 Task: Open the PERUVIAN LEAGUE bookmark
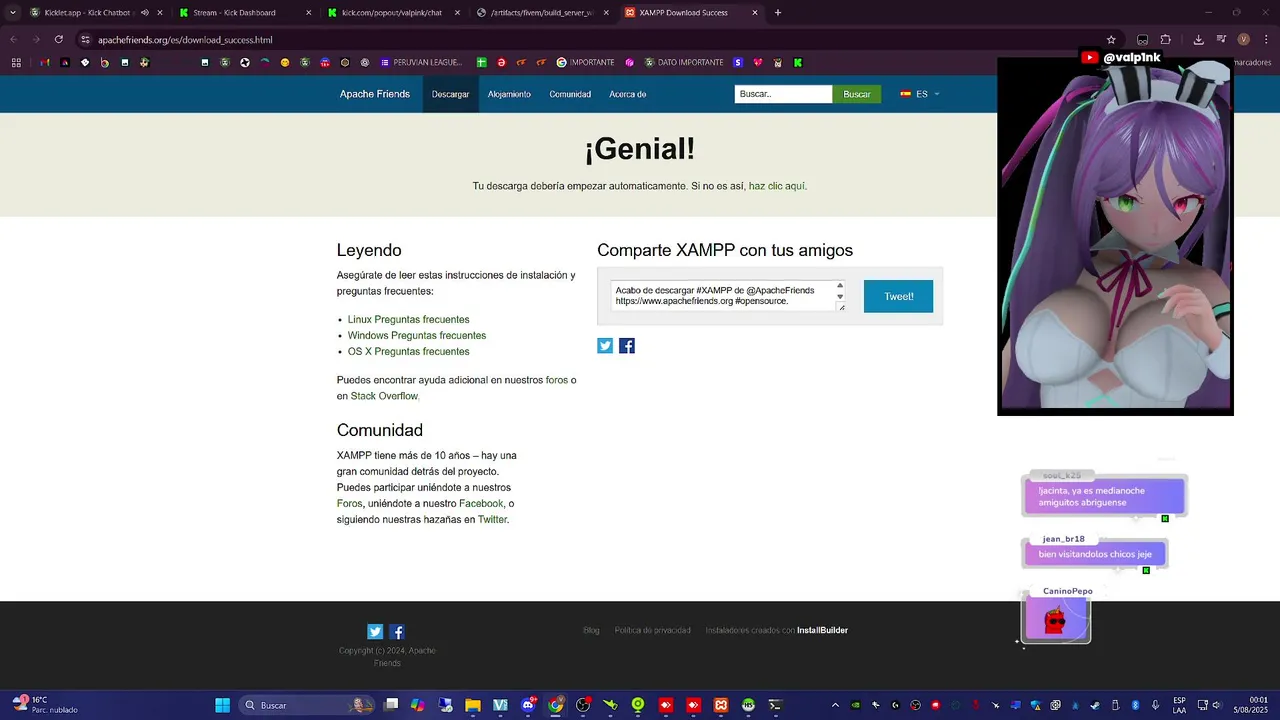[x=421, y=62]
